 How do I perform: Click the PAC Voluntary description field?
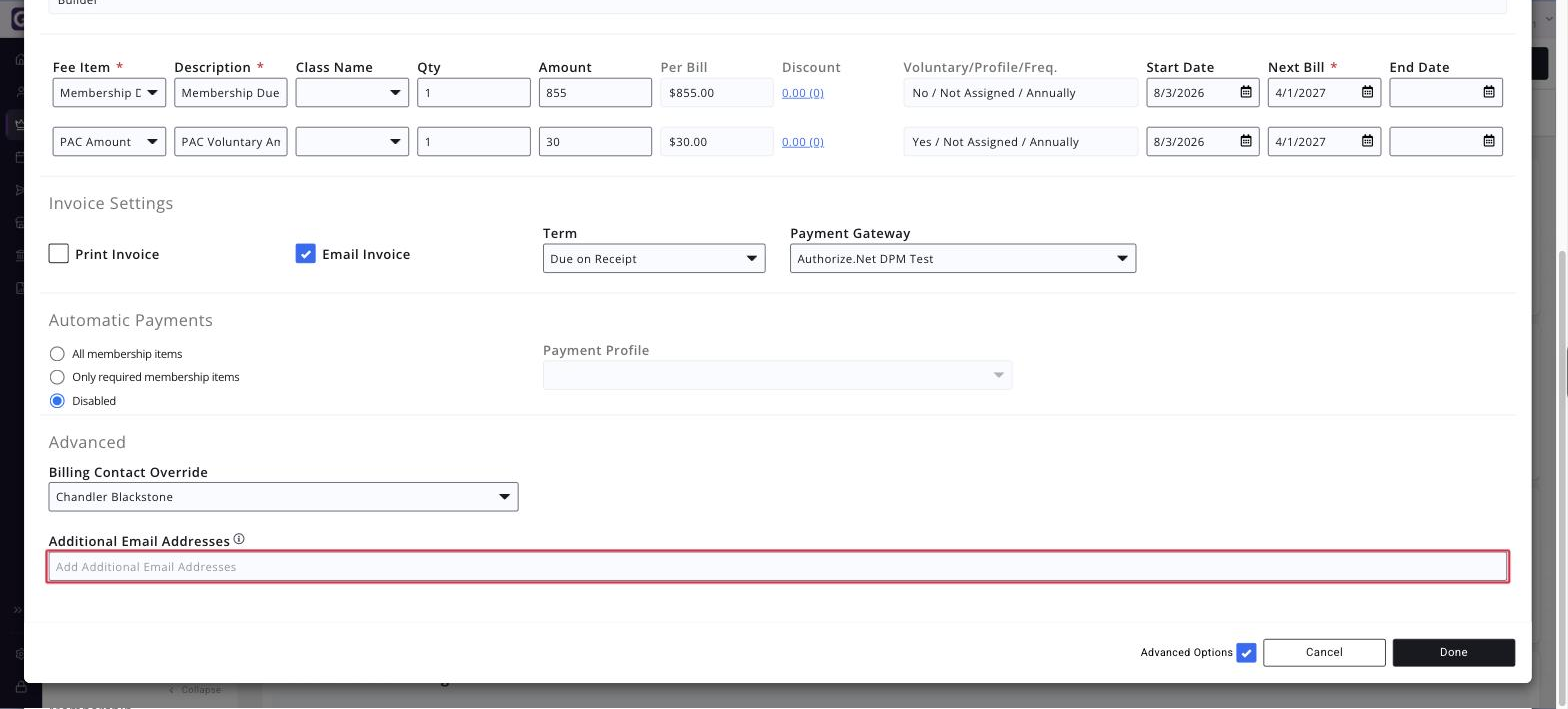(231, 142)
